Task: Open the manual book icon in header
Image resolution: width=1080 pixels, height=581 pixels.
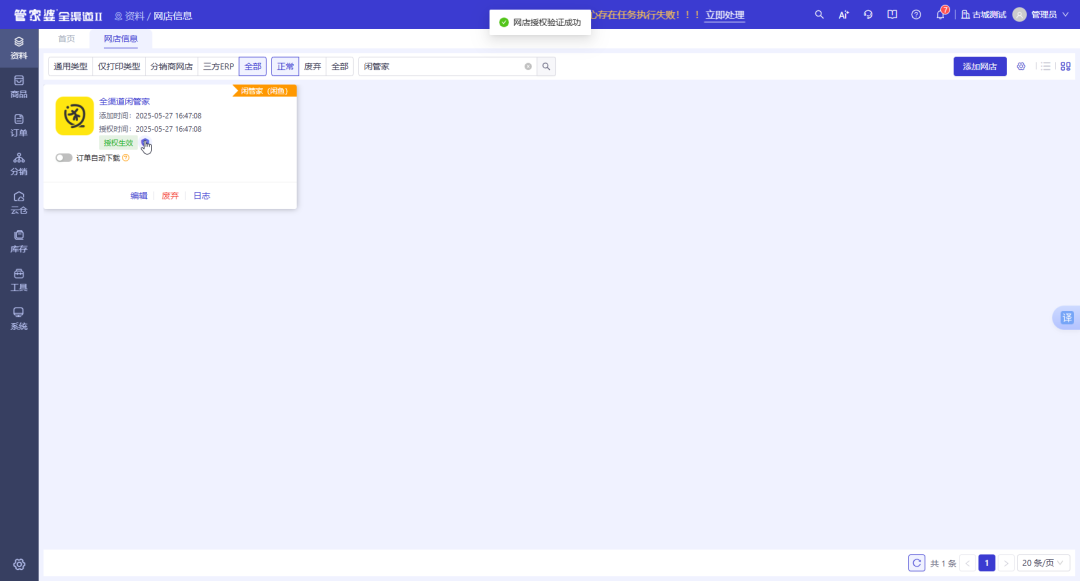Action: click(x=892, y=14)
